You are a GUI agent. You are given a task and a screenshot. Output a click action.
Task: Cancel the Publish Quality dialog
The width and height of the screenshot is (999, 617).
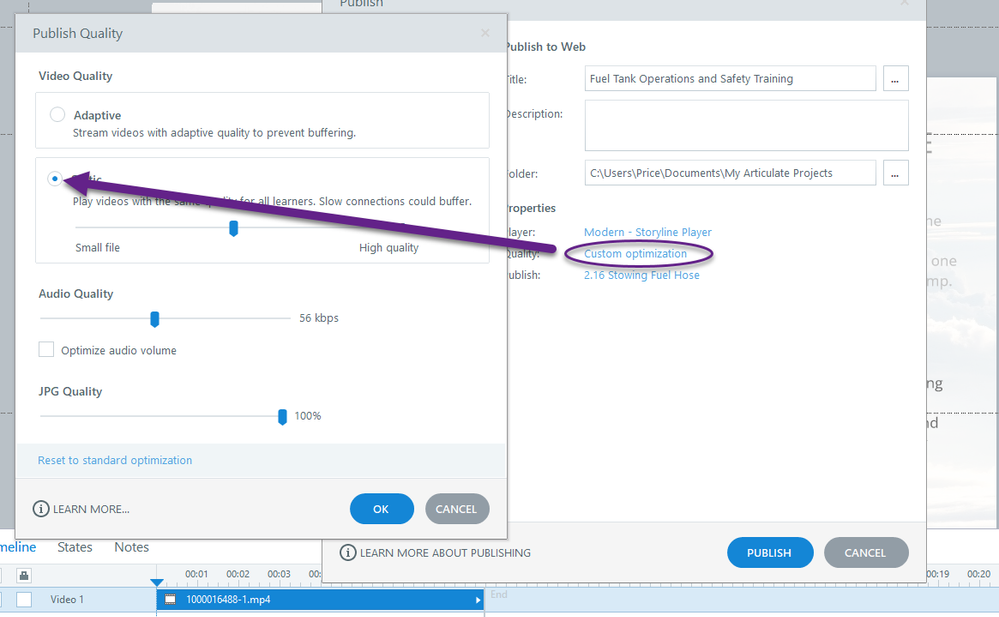click(457, 509)
